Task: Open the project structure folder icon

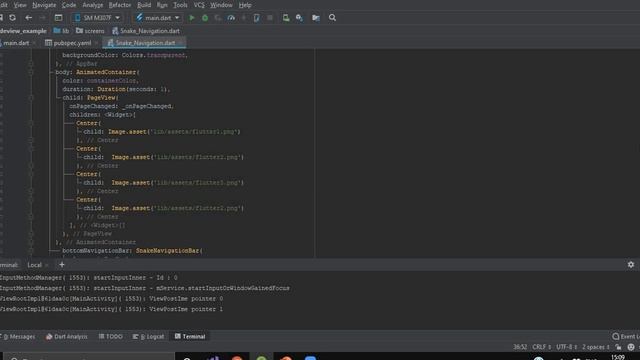Action: click(x=316, y=18)
